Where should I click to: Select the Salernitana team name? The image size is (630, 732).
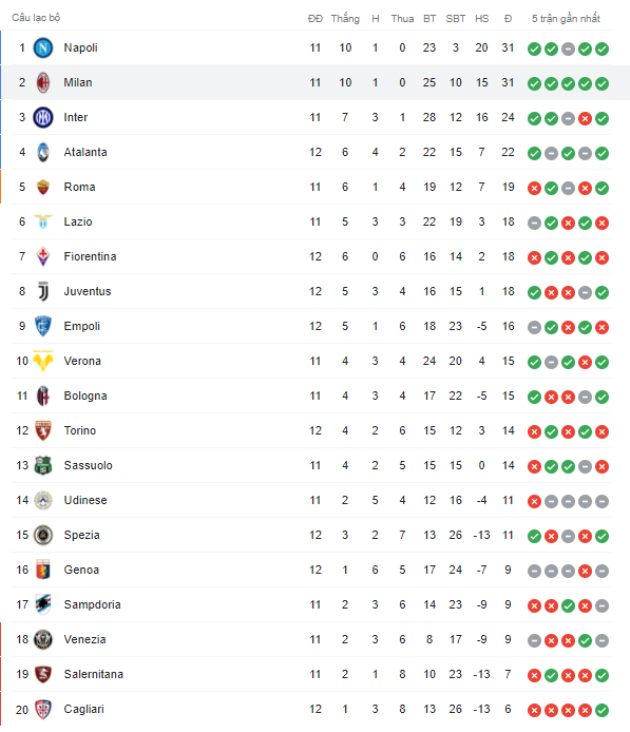pyautogui.click(x=93, y=675)
